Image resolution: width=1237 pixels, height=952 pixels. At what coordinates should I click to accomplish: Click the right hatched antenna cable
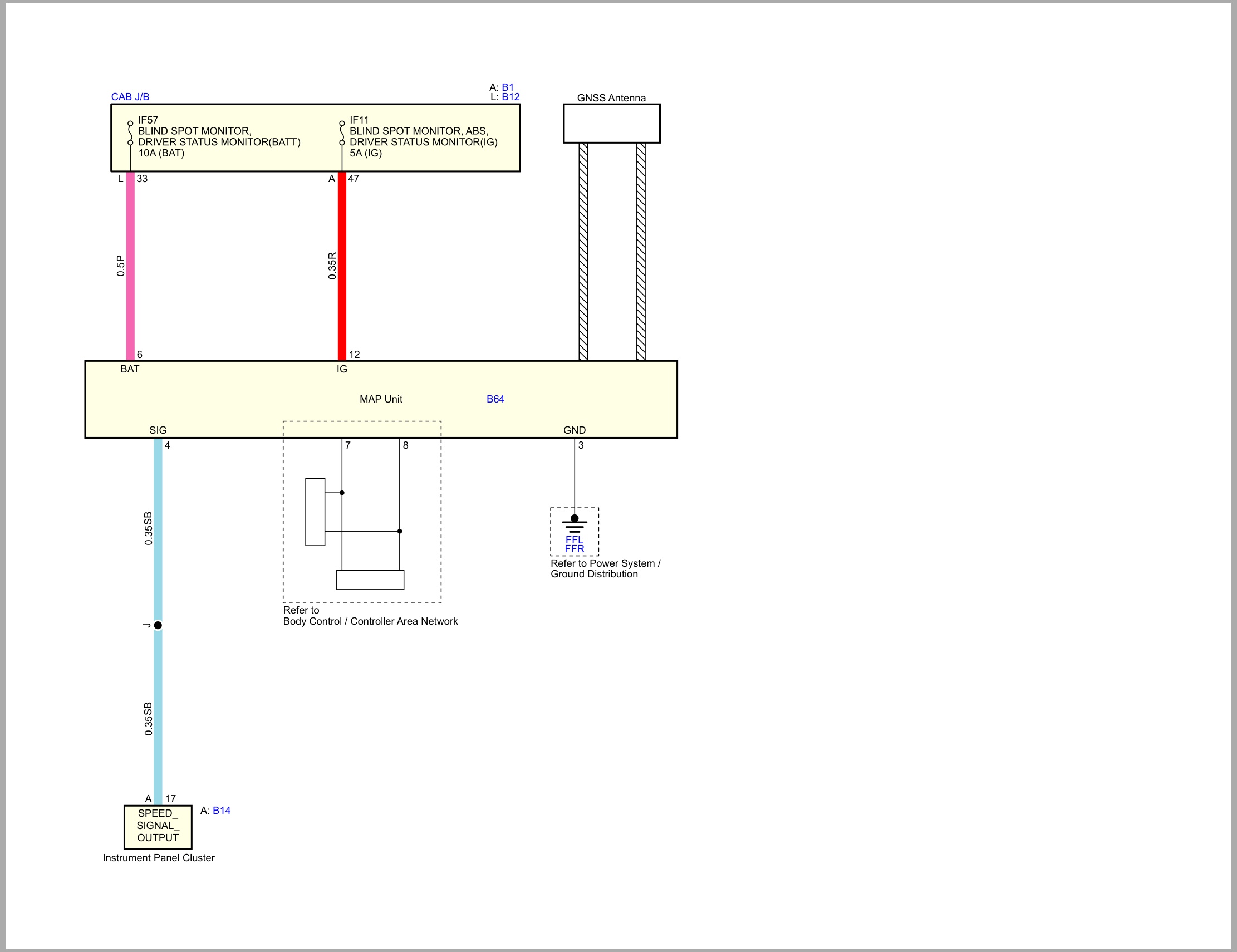coord(641,252)
